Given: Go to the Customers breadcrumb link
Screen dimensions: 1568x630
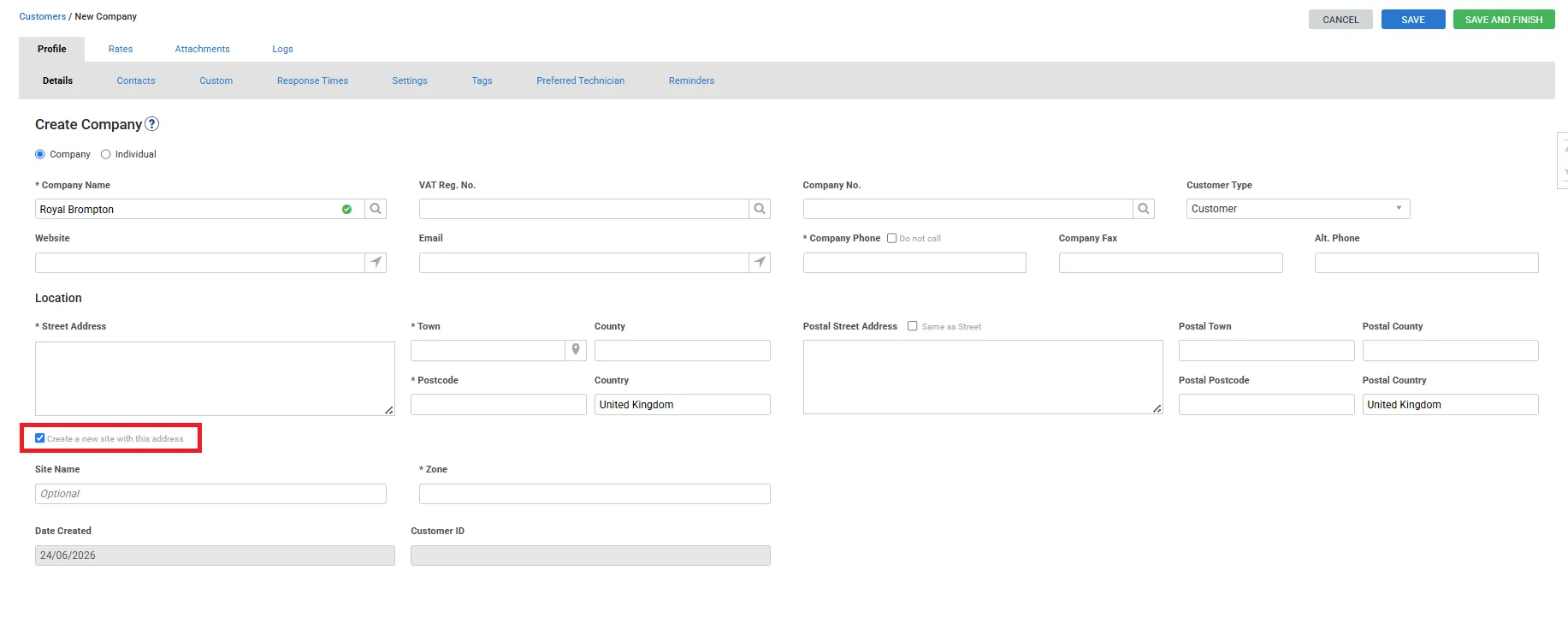Looking at the screenshot, I should click(x=42, y=16).
